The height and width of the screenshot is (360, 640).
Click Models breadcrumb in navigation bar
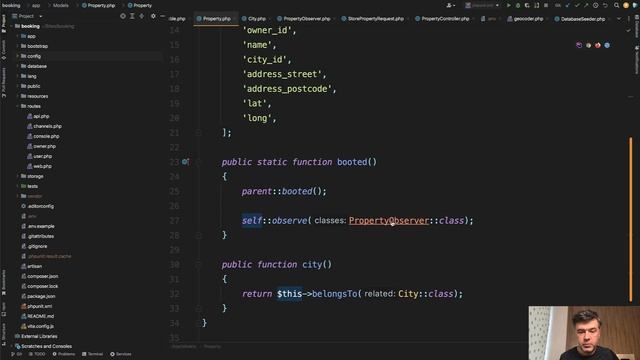[60, 5]
